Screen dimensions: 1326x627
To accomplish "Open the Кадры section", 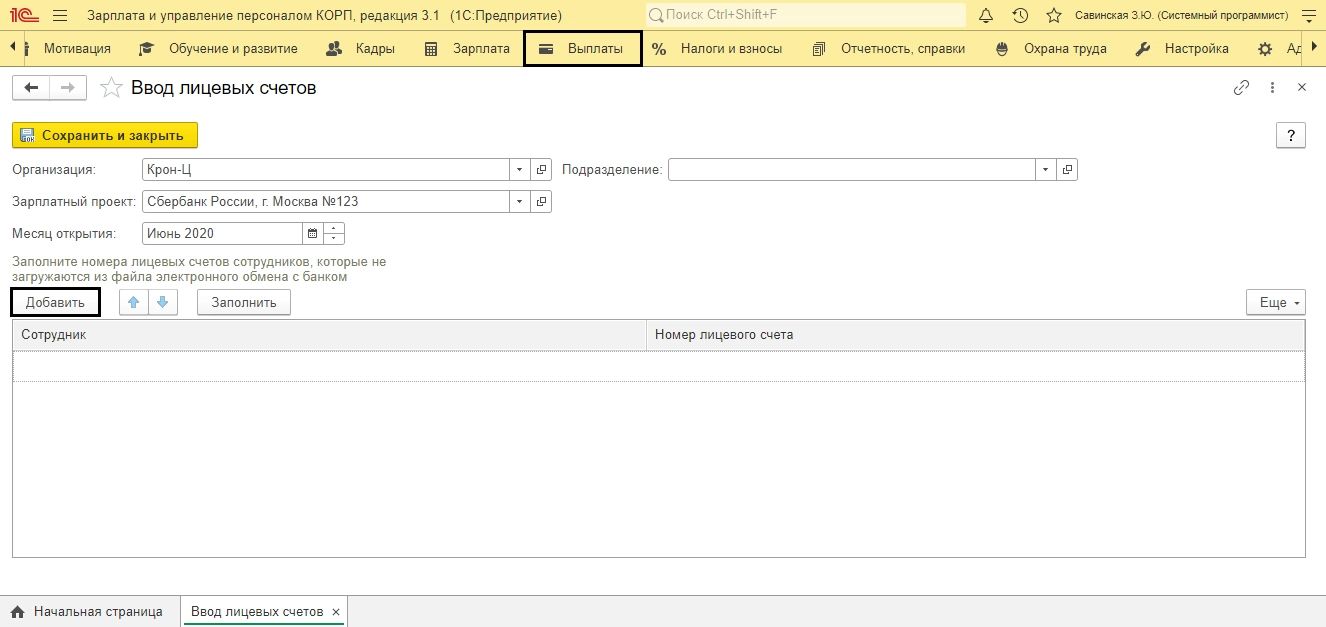I will click(361, 49).
